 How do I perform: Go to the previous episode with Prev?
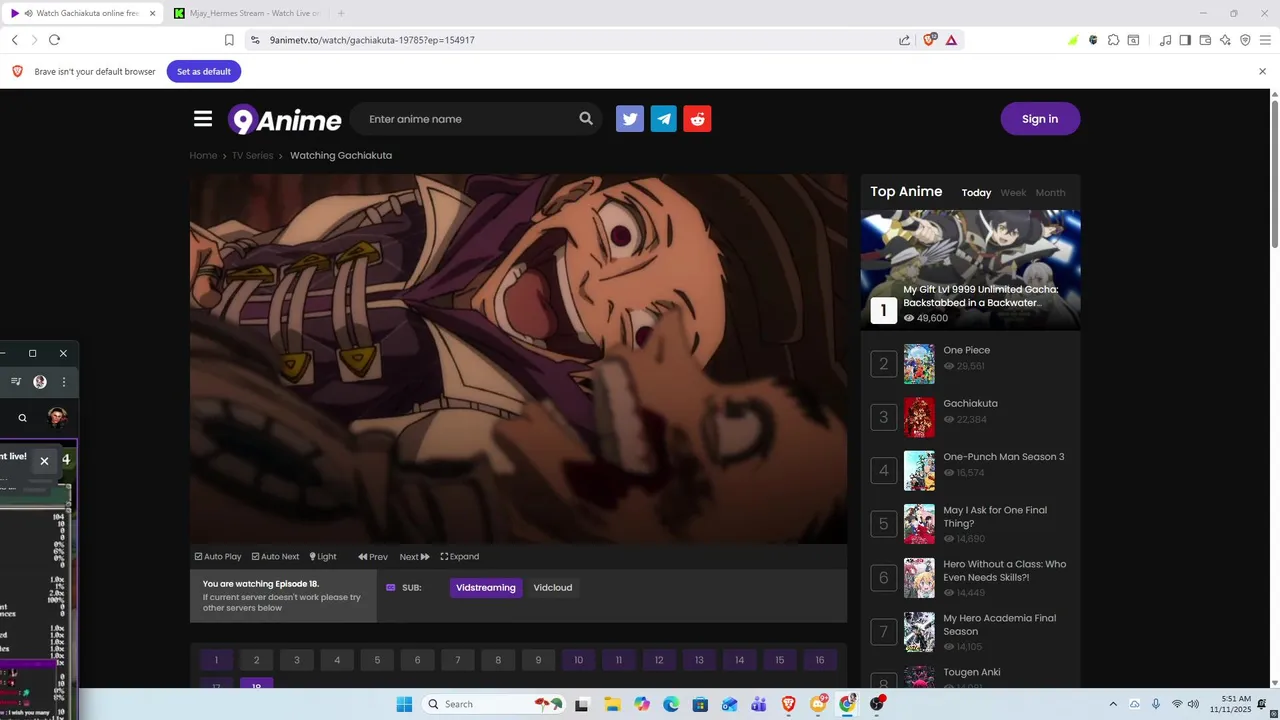tap(373, 557)
